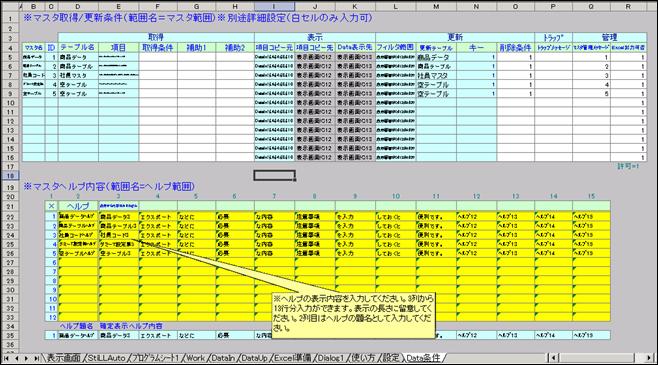Click the 注意事項 cell in row 23
658x365 pixels.
[x=315, y=226]
